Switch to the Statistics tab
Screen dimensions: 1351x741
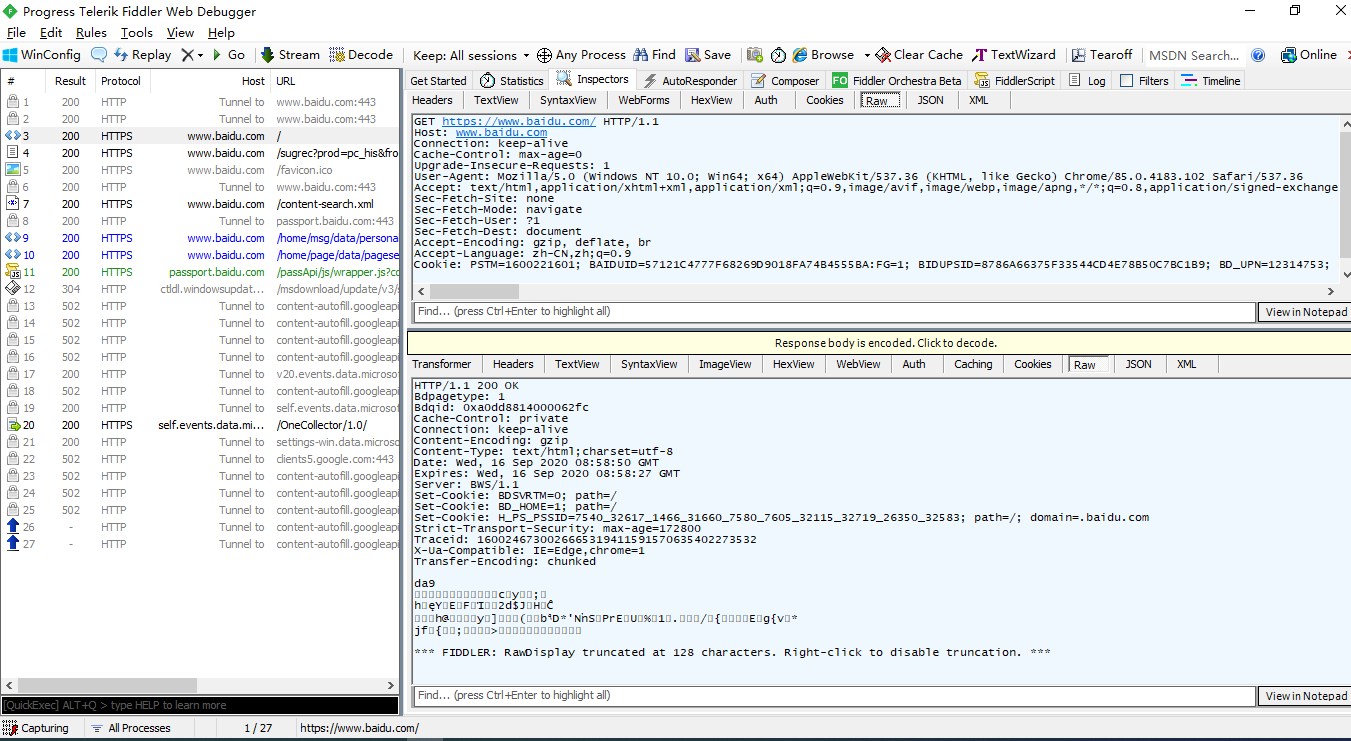[x=511, y=81]
